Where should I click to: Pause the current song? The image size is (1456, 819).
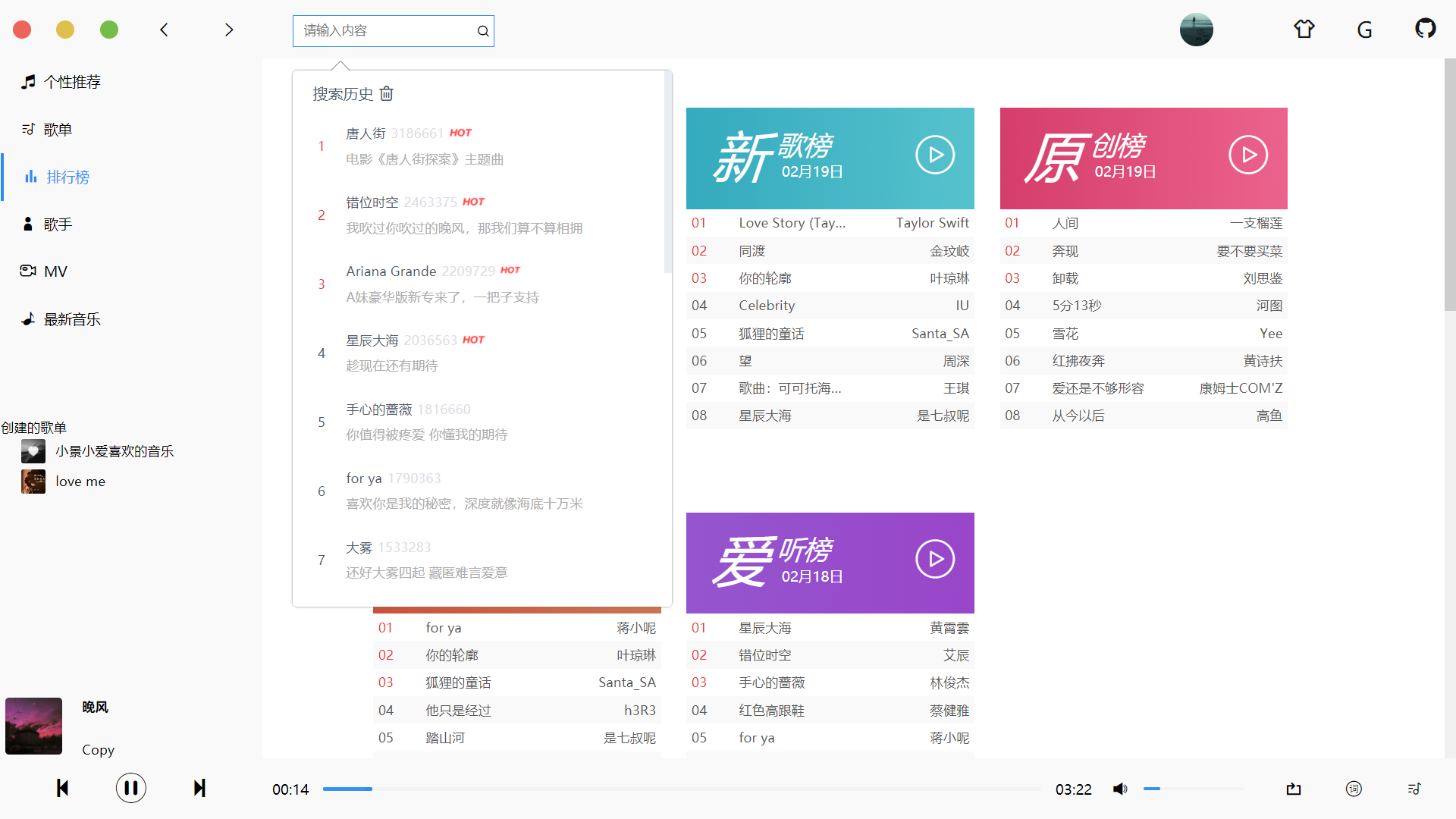(x=130, y=788)
